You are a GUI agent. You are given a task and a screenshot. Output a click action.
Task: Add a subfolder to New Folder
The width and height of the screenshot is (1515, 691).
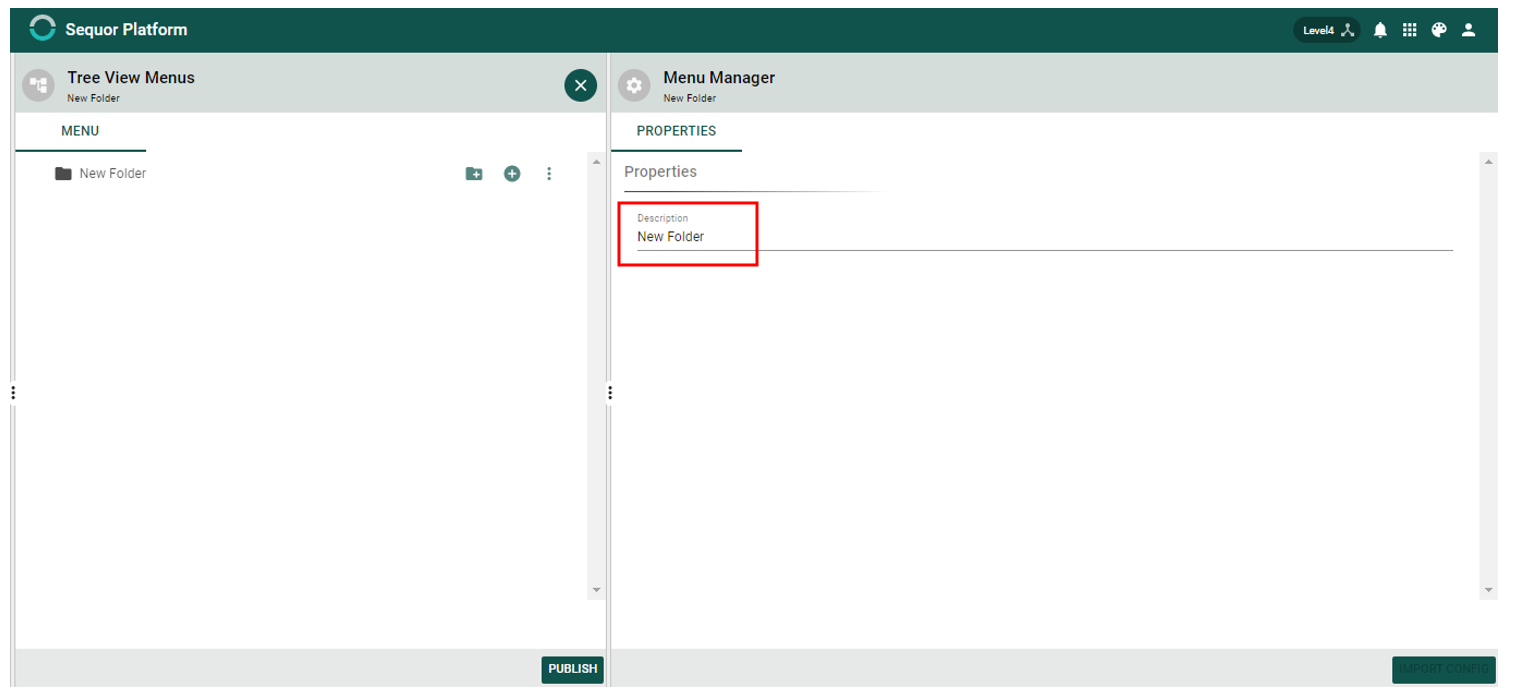point(474,174)
